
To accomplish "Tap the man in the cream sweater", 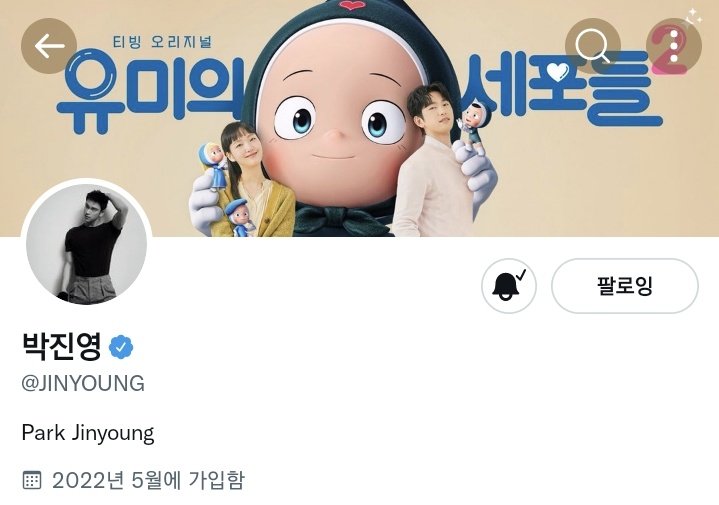I will (431, 161).
